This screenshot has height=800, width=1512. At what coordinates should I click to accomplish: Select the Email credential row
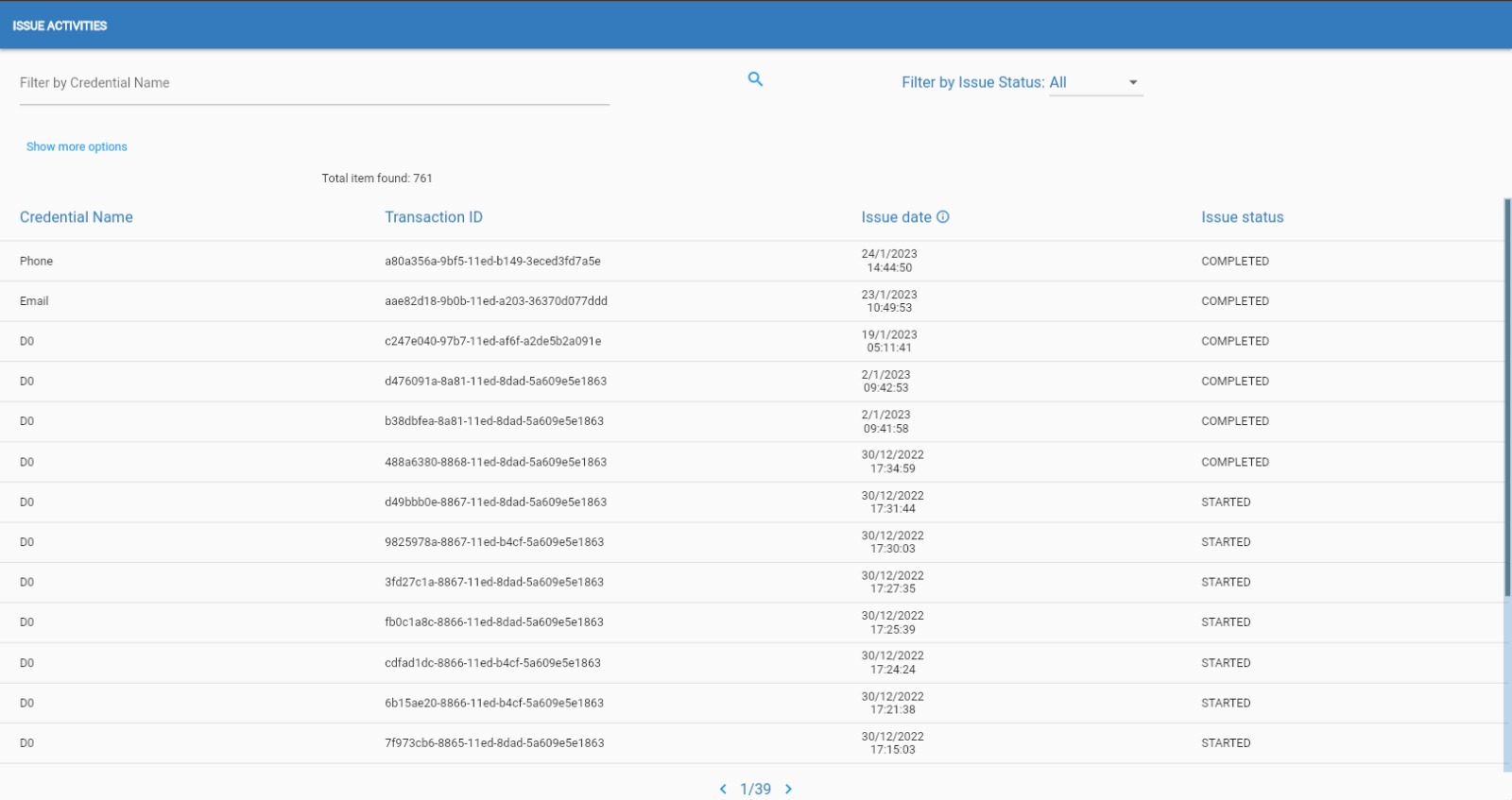(x=751, y=301)
